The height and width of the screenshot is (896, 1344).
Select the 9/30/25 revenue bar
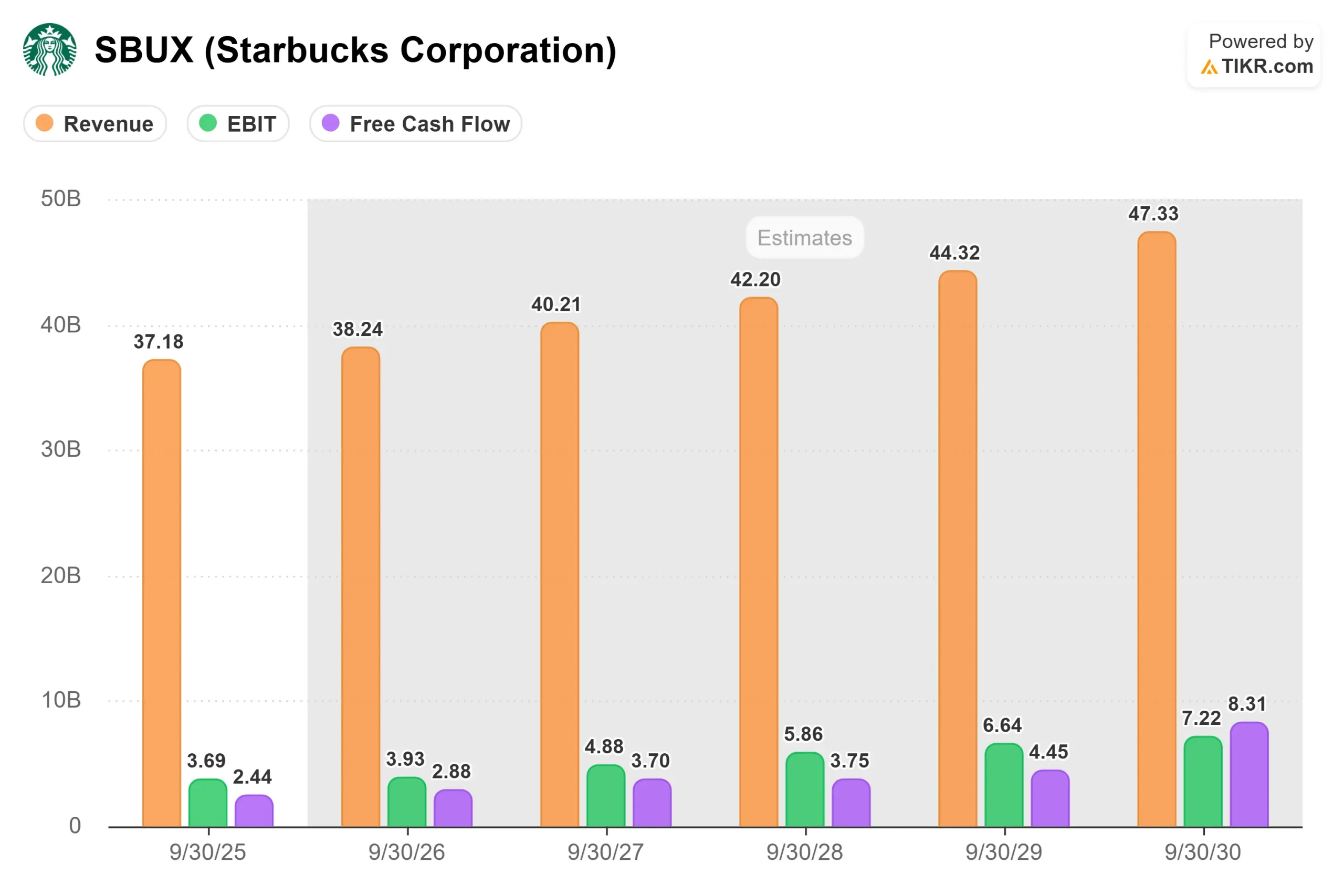click(x=162, y=594)
